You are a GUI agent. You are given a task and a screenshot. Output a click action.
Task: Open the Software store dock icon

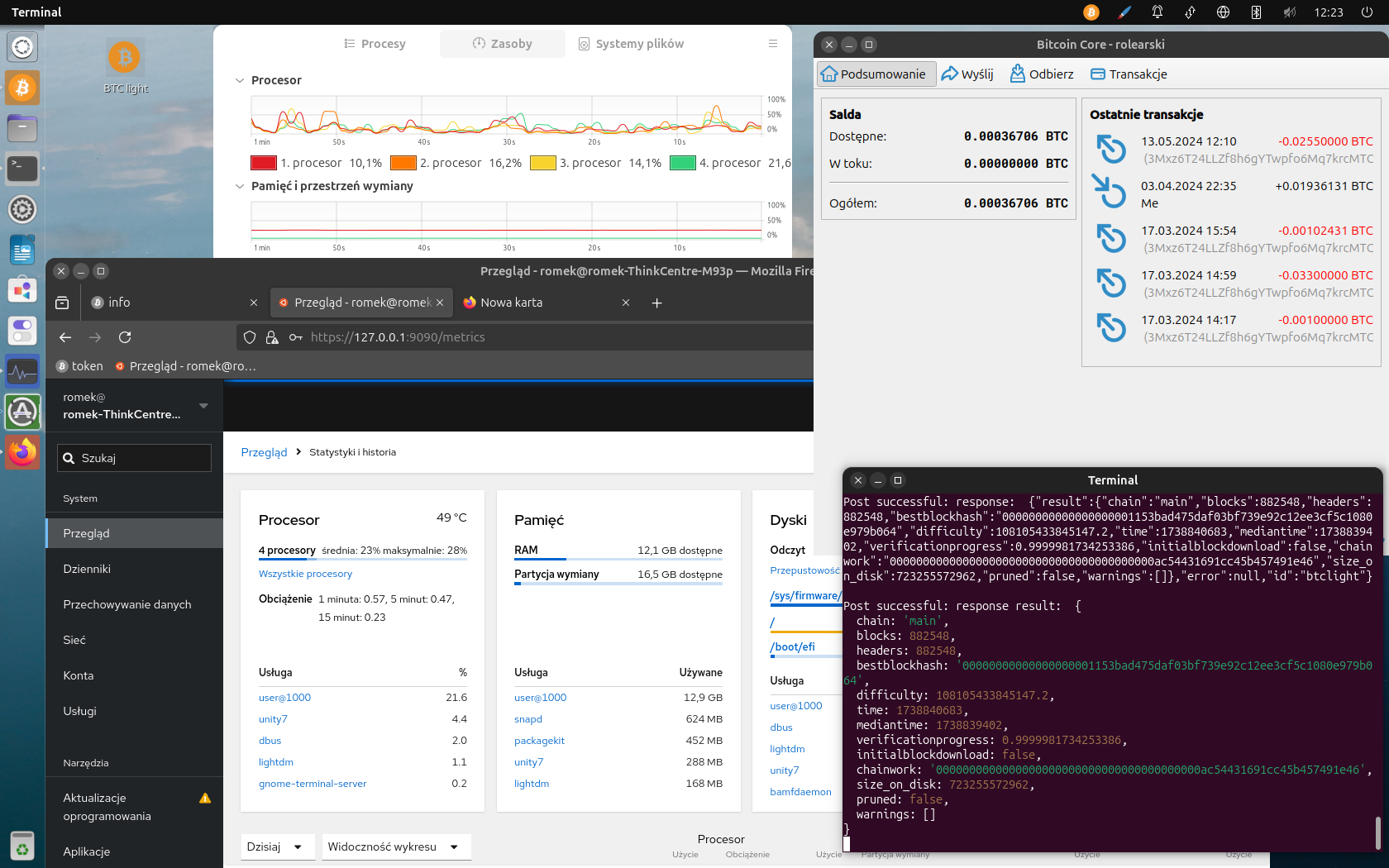[x=22, y=290]
